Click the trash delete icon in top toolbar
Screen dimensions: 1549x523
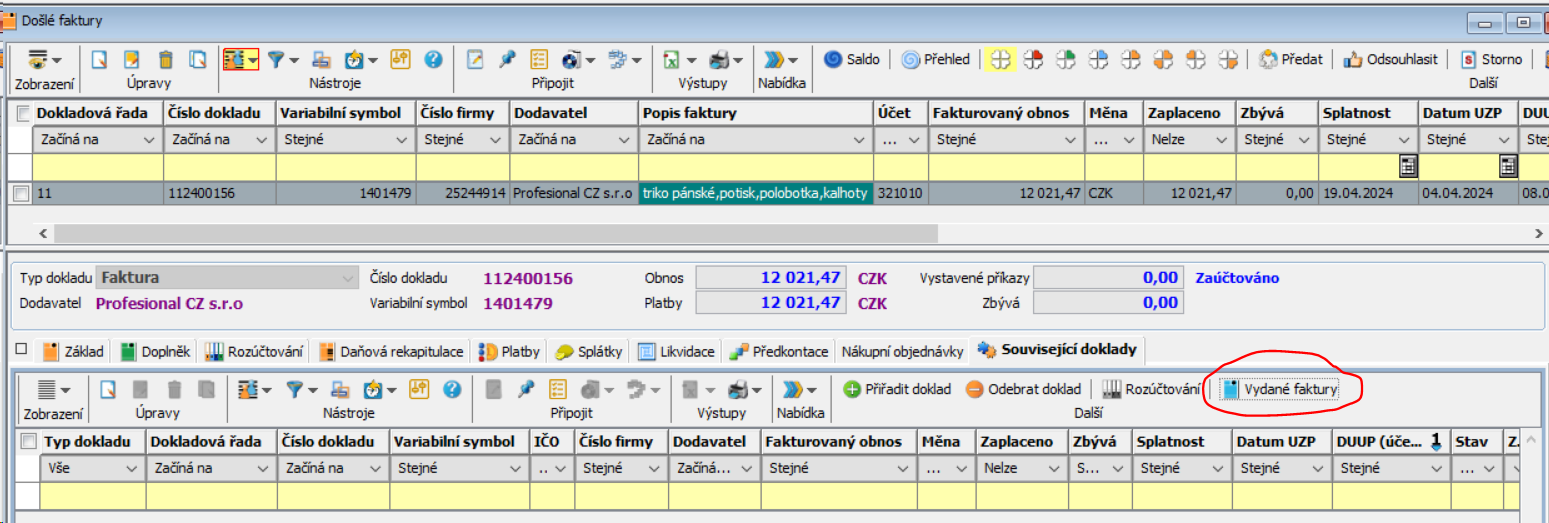(x=166, y=60)
